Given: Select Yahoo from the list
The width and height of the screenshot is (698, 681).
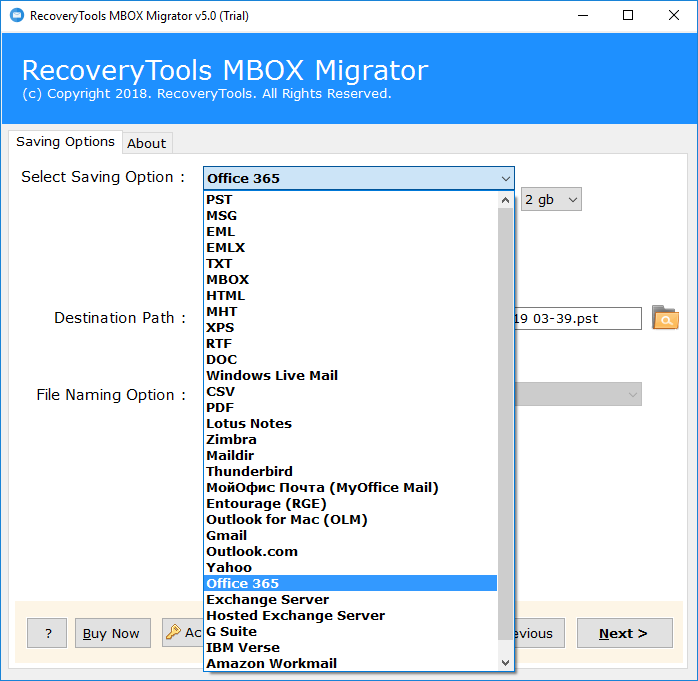Looking at the screenshot, I should tap(350, 568).
